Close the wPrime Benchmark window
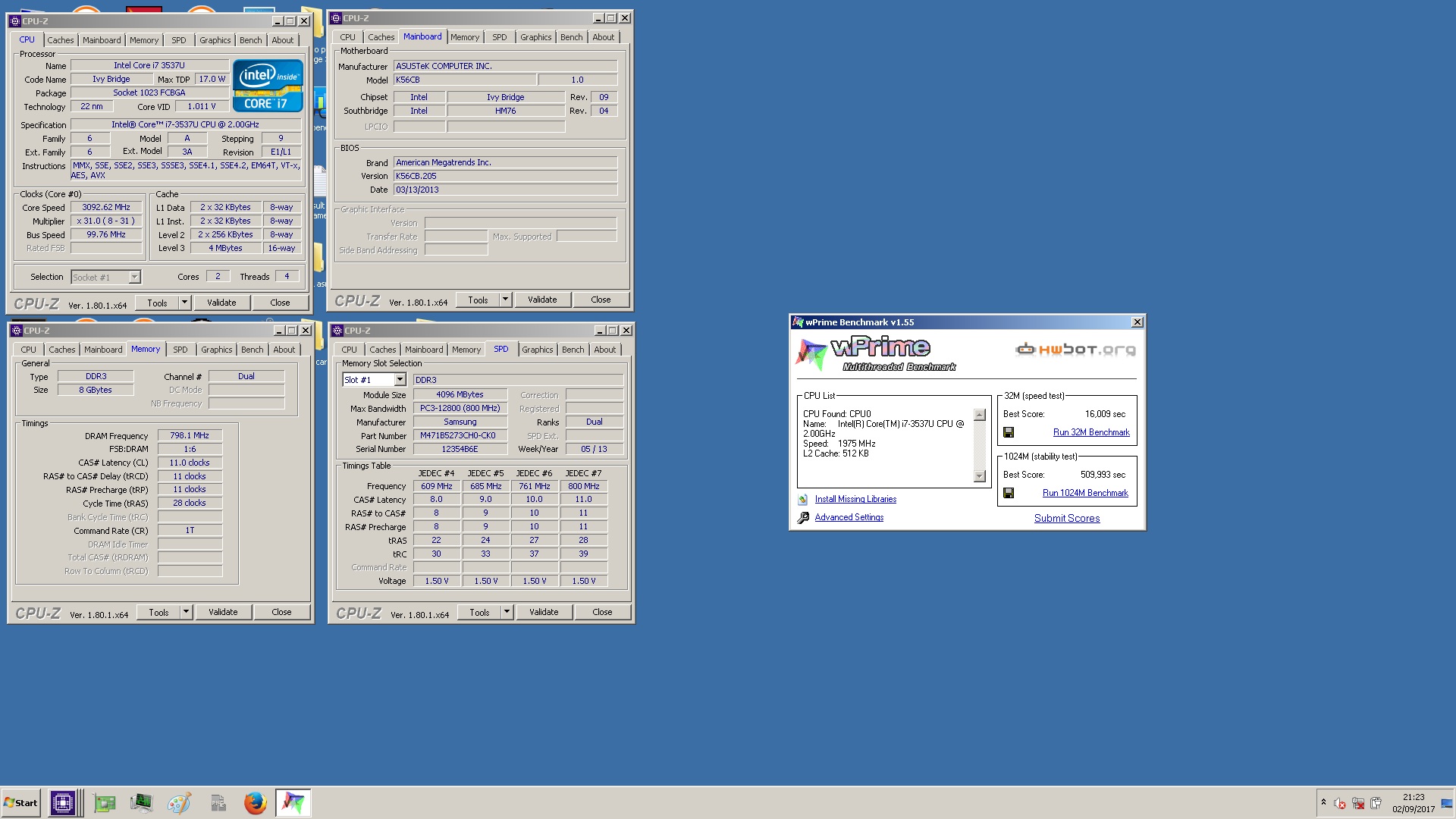The width and height of the screenshot is (1456, 819). tap(1137, 322)
